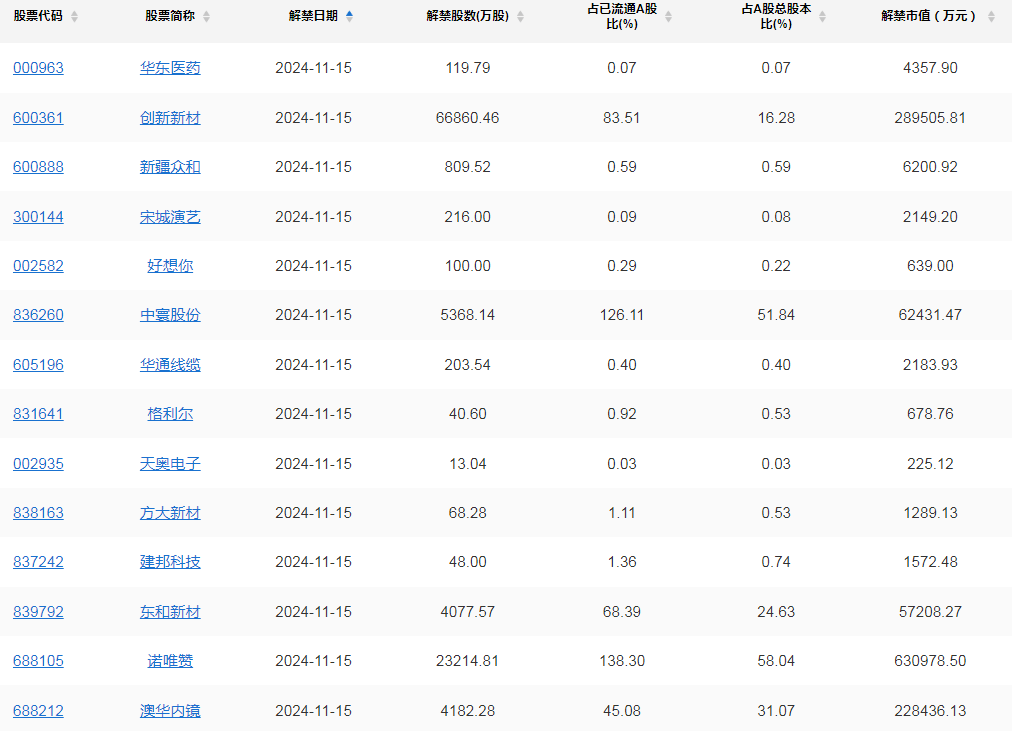Image resolution: width=1012 pixels, height=731 pixels.
Task: Open stock code 600361 link
Action: pos(38,117)
